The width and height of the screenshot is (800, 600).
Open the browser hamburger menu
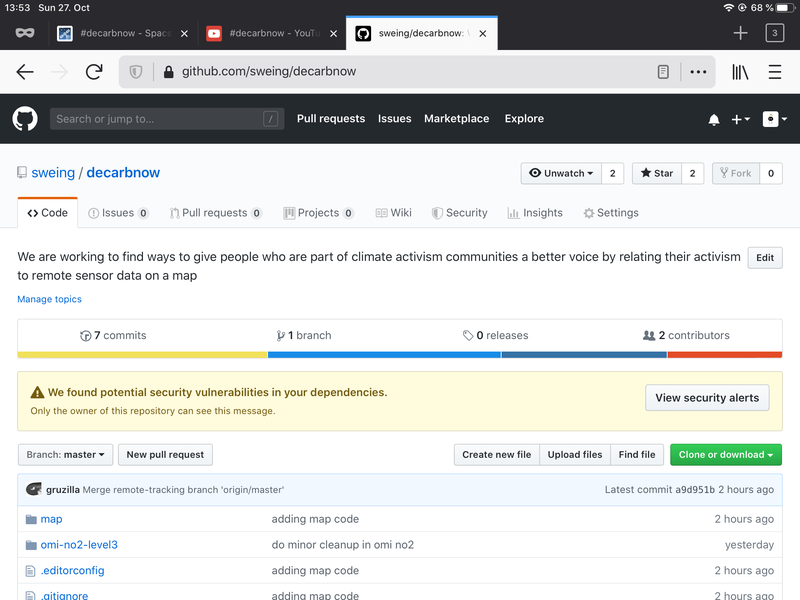(x=775, y=72)
